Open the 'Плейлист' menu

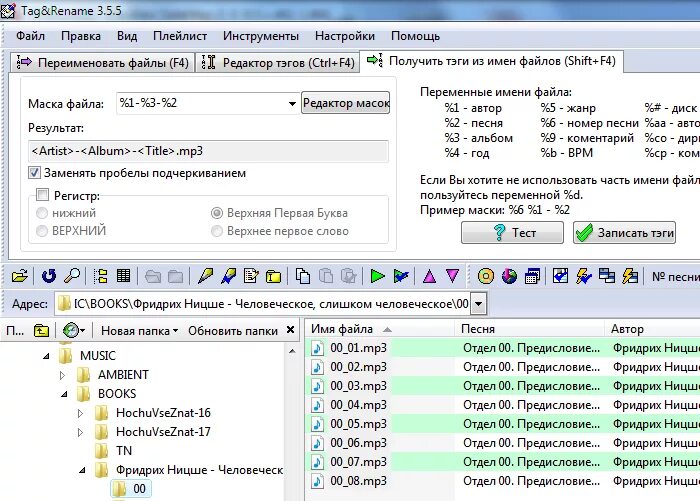pyautogui.click(x=180, y=36)
